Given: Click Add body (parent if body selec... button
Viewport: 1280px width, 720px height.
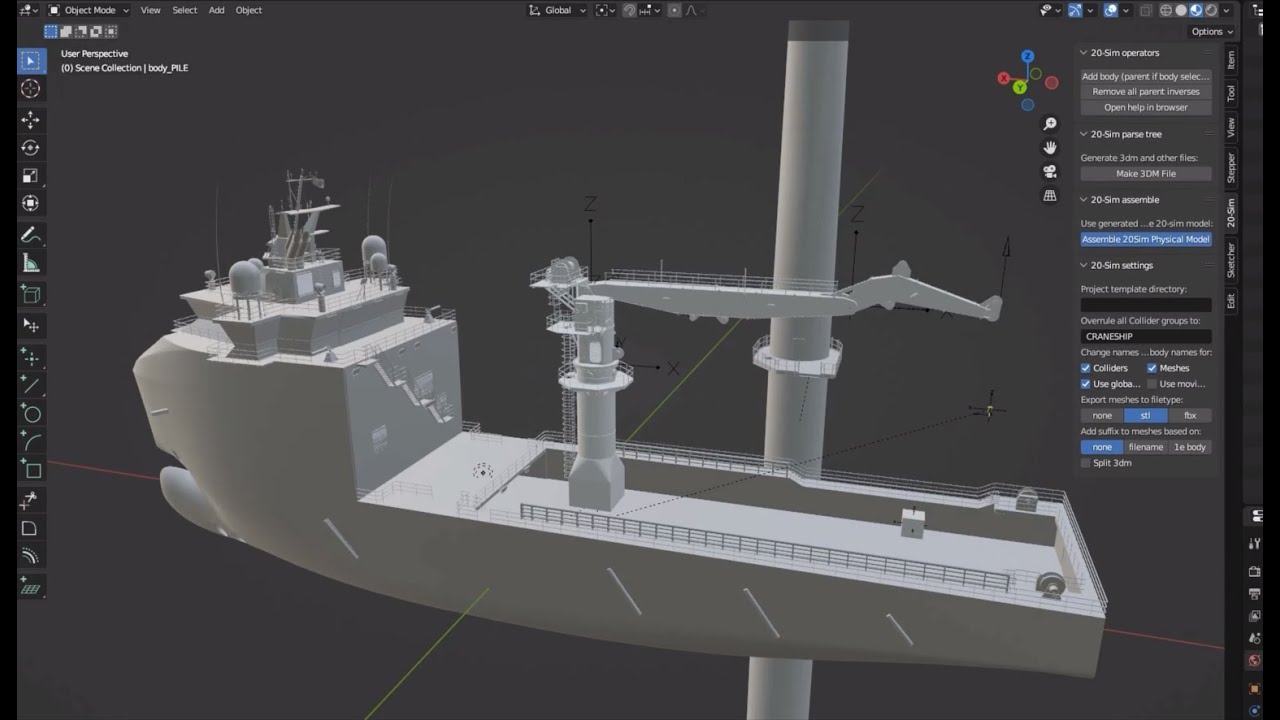Looking at the screenshot, I should (x=1146, y=76).
